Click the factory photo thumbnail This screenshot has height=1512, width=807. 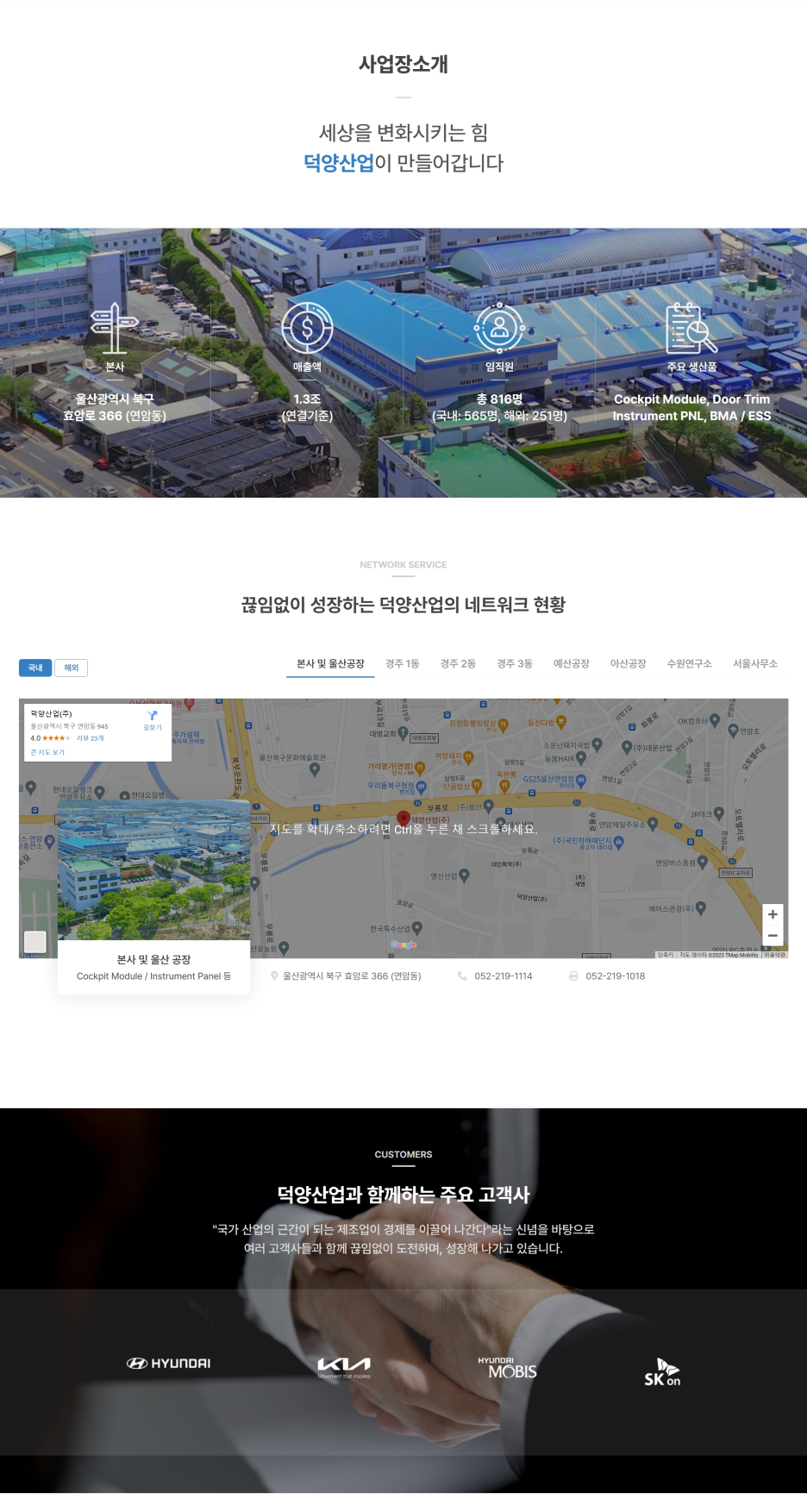(x=153, y=869)
